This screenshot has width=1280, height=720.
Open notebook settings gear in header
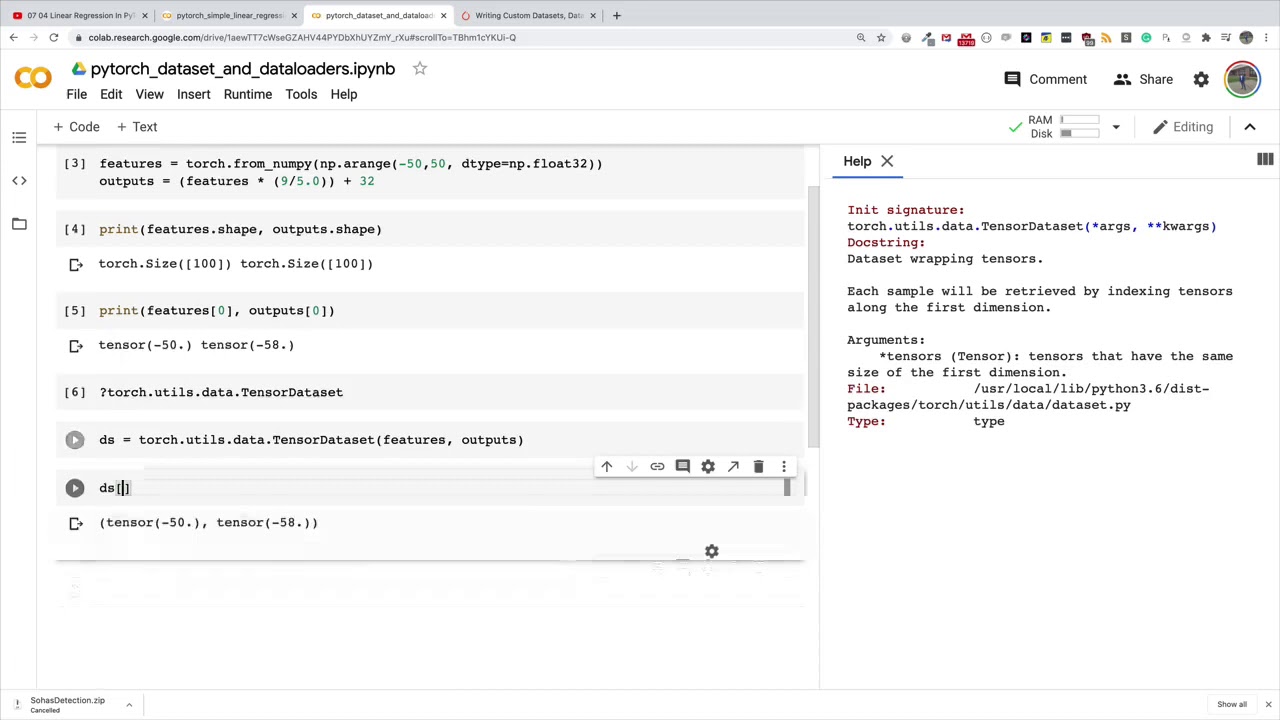tap(1201, 79)
